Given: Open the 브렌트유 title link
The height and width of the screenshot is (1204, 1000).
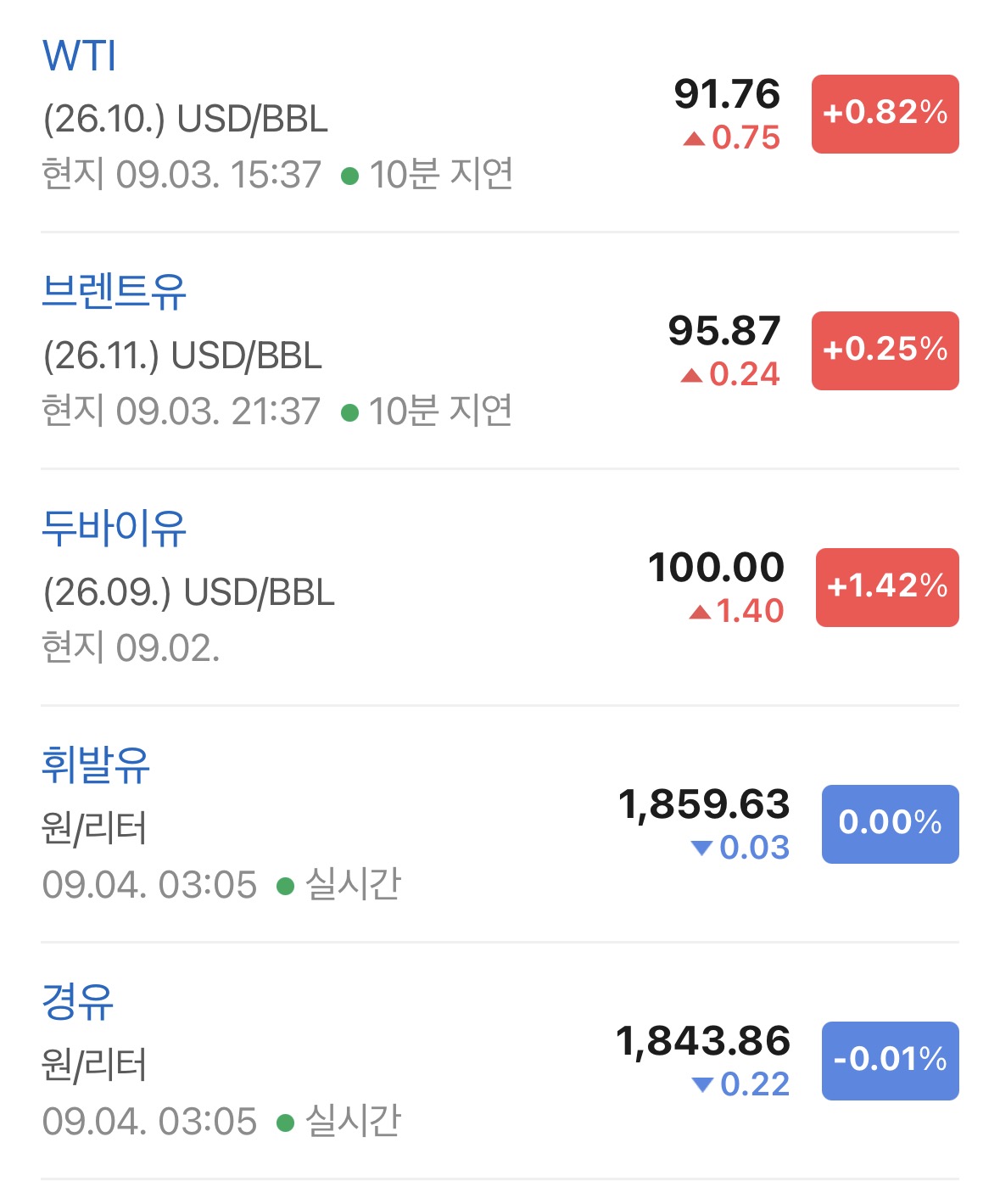Looking at the screenshot, I should pyautogui.click(x=114, y=292).
